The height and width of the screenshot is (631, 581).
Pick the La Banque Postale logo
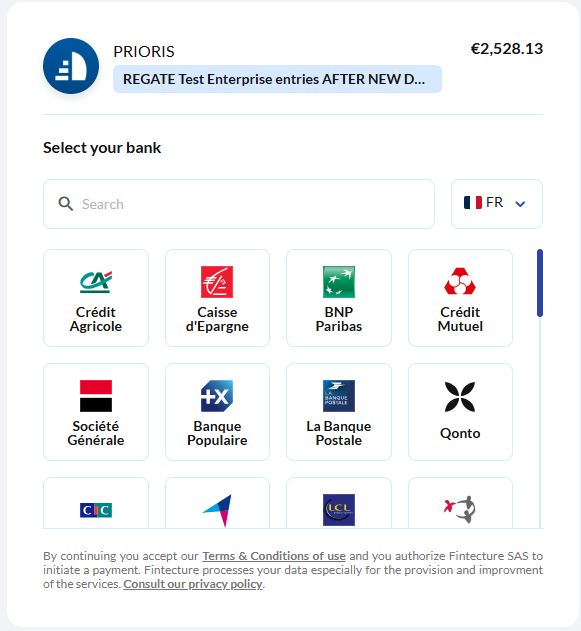(x=339, y=396)
